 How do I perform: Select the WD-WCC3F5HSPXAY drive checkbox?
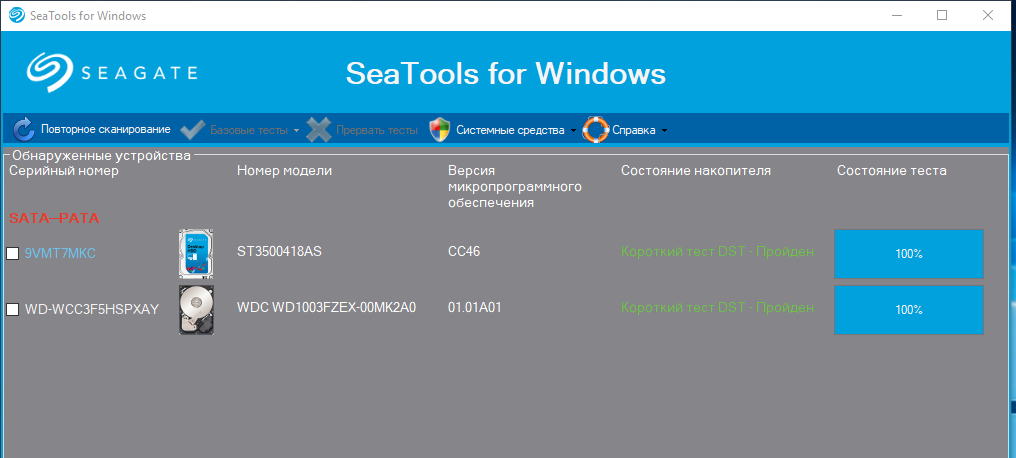click(13, 310)
